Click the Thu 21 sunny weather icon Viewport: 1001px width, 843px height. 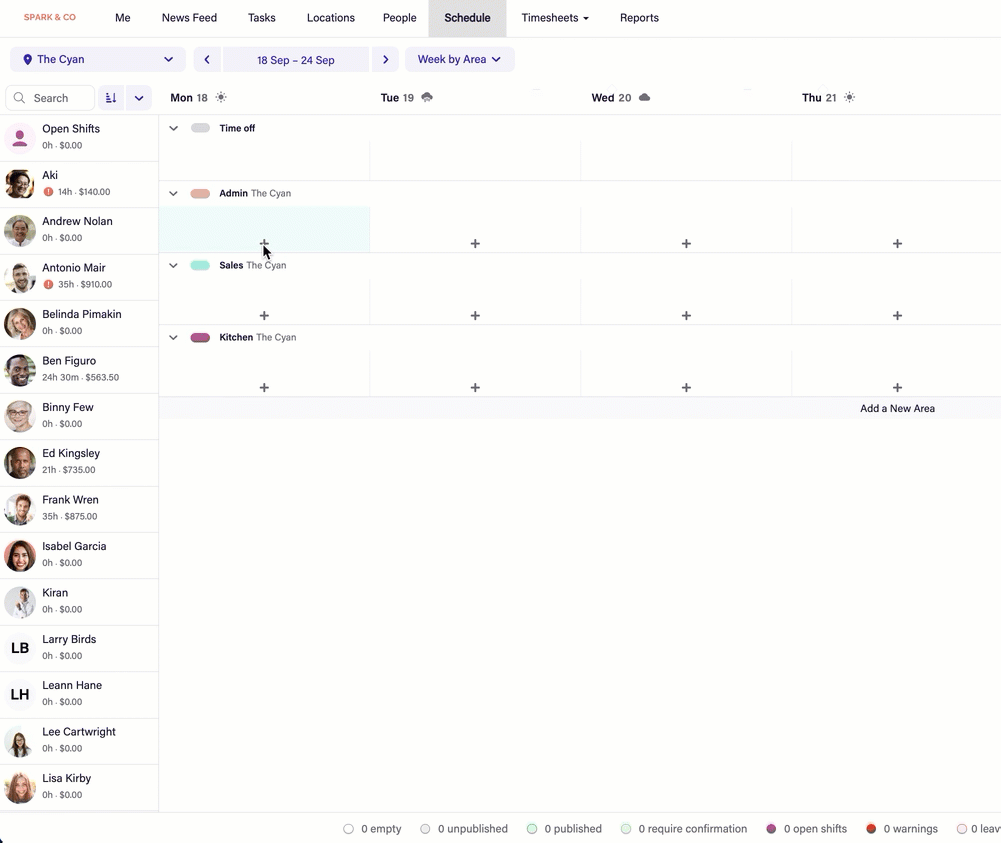tap(849, 97)
